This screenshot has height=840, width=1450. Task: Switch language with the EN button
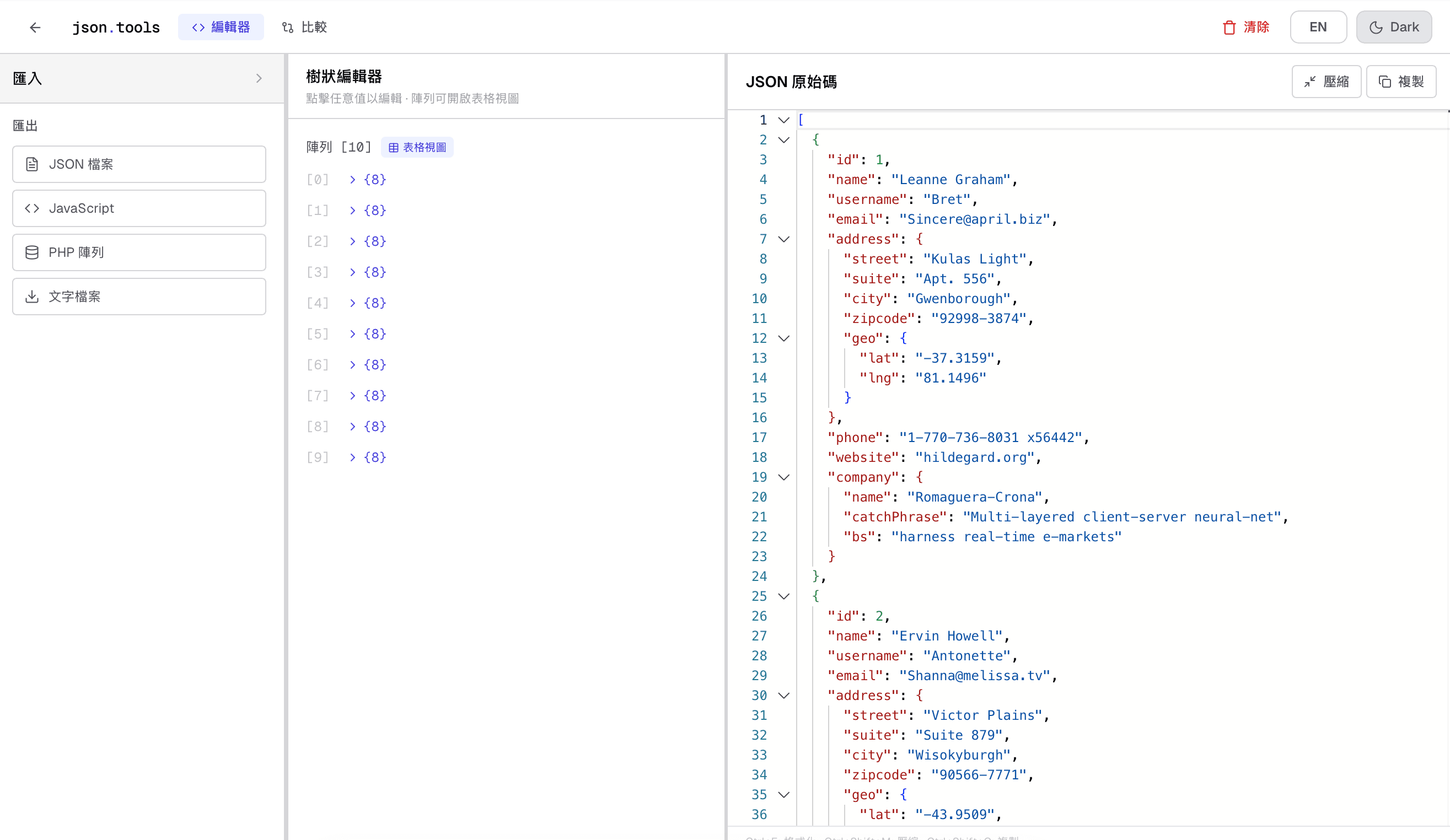1318,27
